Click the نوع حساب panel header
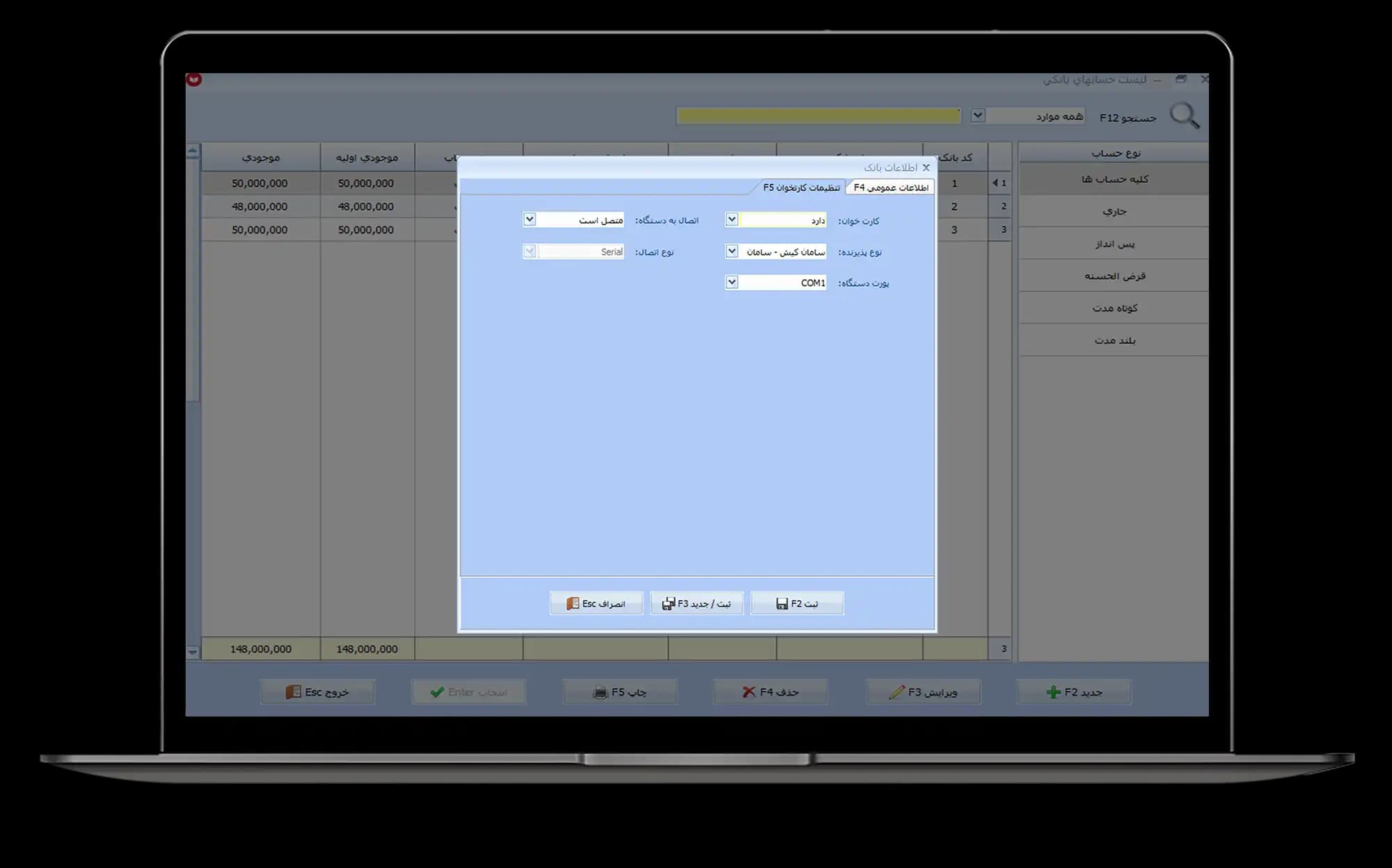Screen dimensions: 1392x868 [1114, 153]
